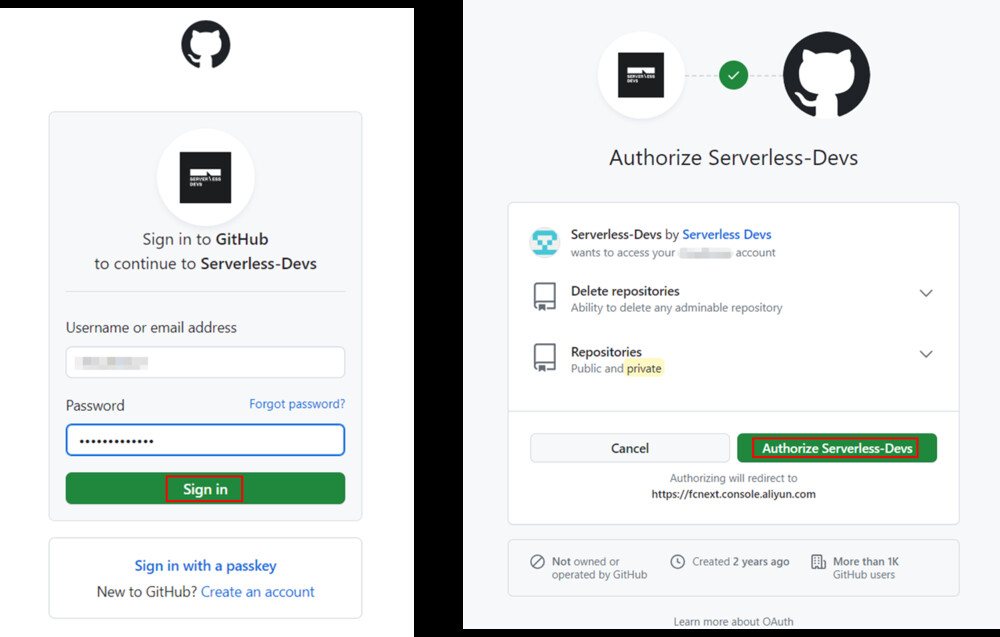1000x637 pixels.
Task: Click the Serverless-Devs logo in sign-in card
Action: tap(205, 177)
